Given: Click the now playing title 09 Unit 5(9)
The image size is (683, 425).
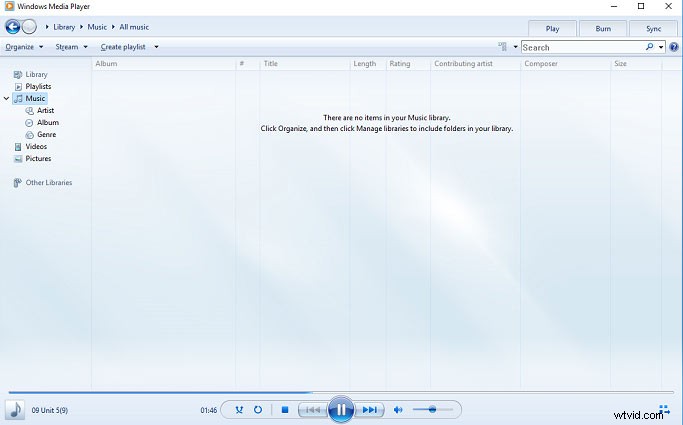Looking at the screenshot, I should (x=50, y=410).
